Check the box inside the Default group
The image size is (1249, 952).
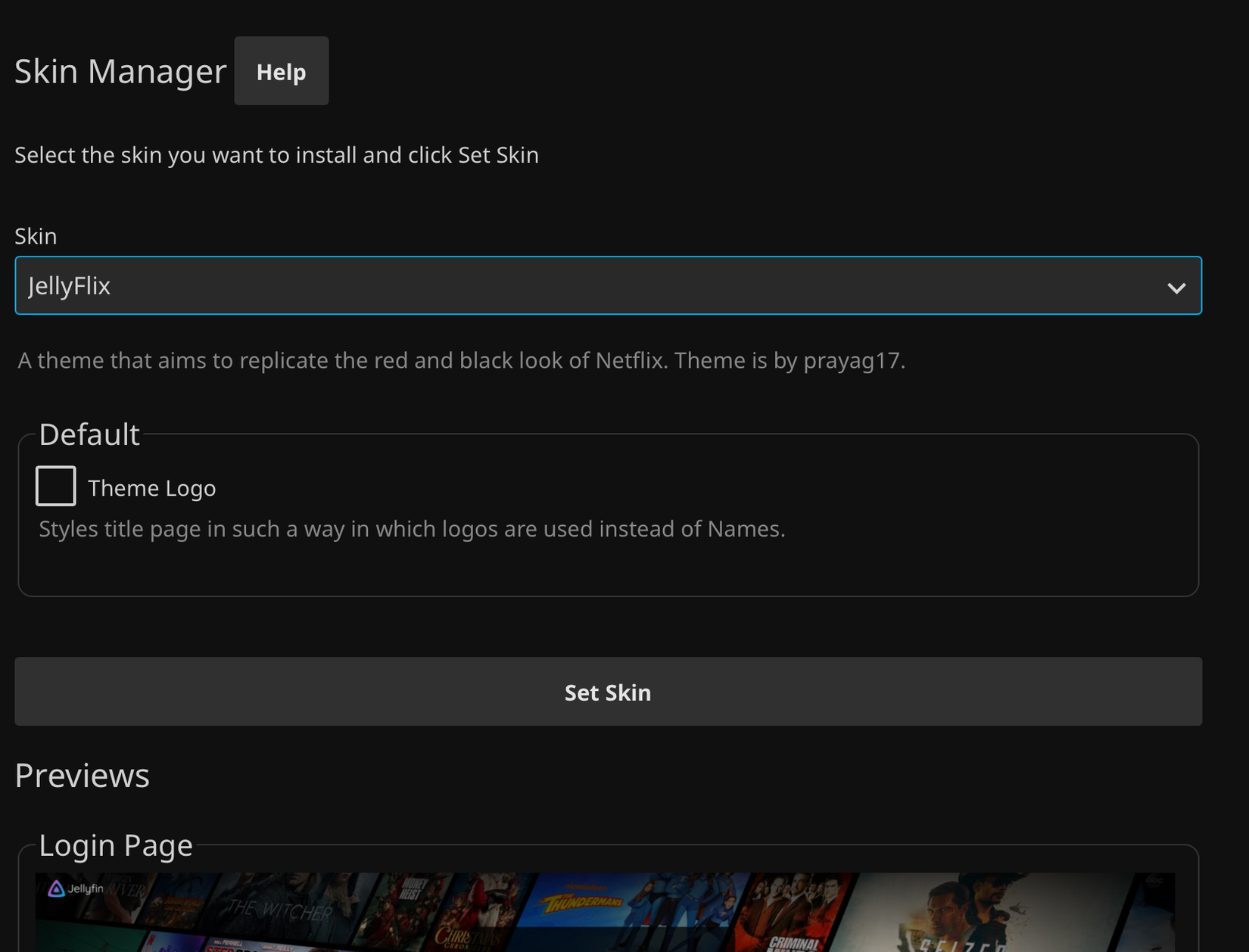[55, 485]
